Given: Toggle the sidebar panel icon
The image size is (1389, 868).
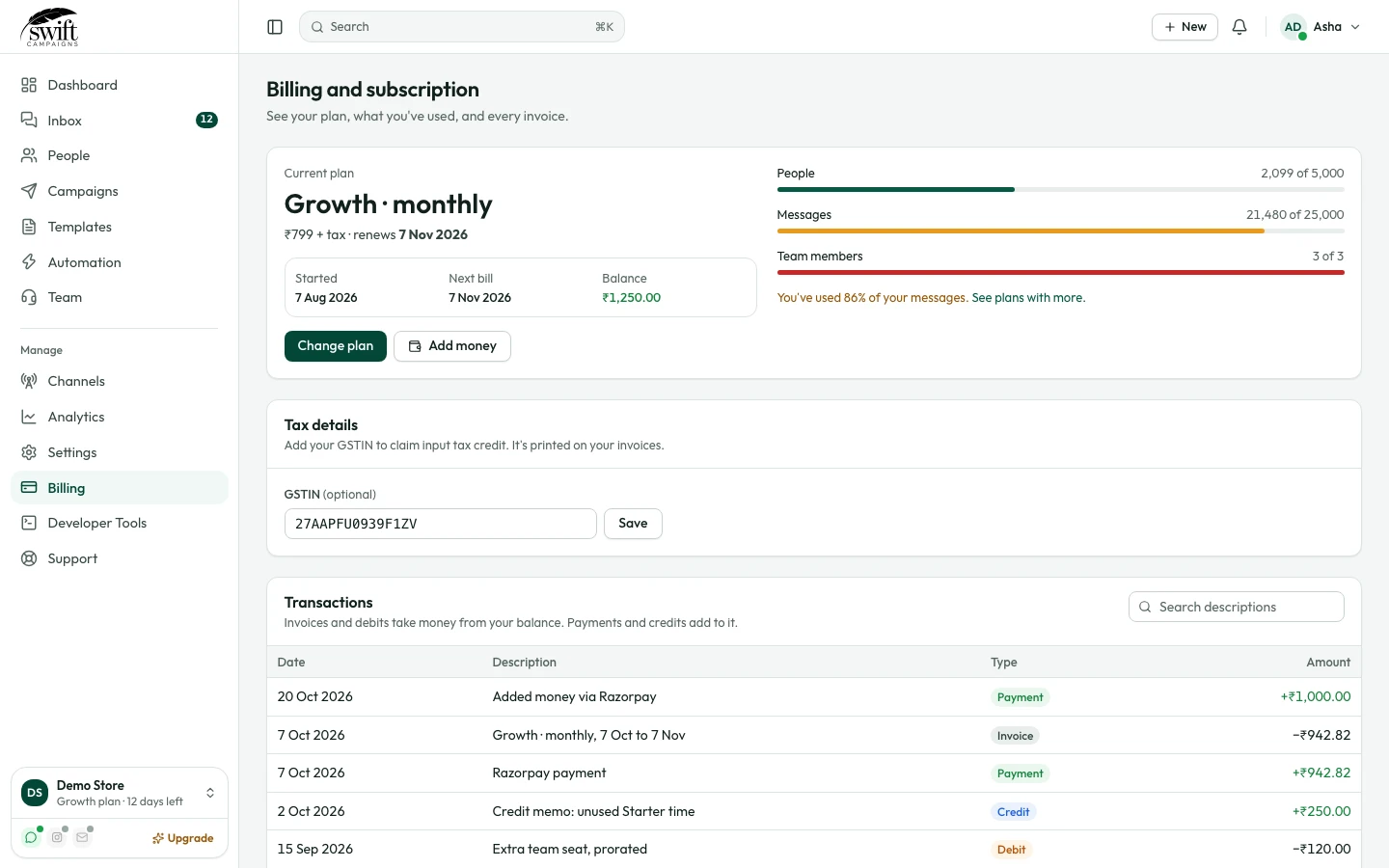Looking at the screenshot, I should 275,27.
